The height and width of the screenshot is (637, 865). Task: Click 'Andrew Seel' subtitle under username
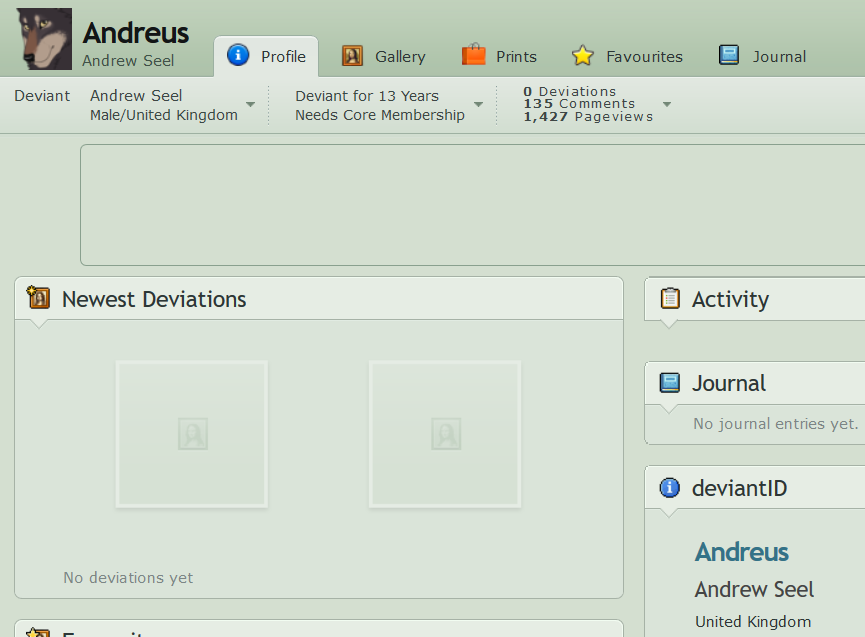pos(128,61)
